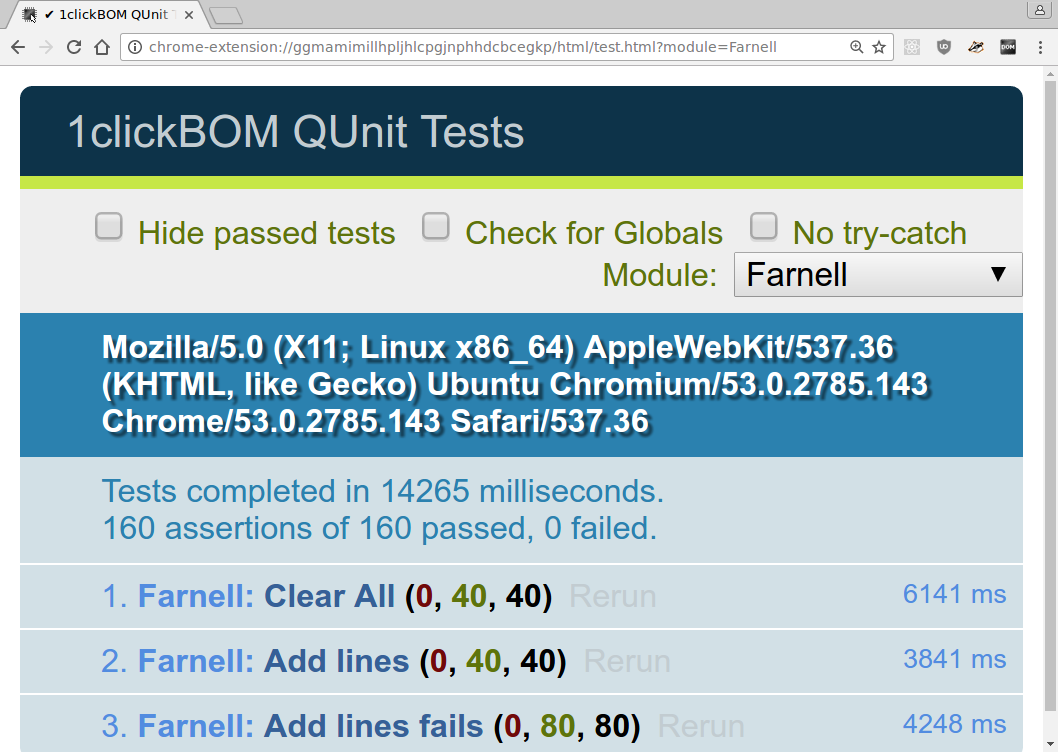This screenshot has width=1058, height=752.
Task: Open the zoom magnifier in the address bar
Action: pos(856,47)
